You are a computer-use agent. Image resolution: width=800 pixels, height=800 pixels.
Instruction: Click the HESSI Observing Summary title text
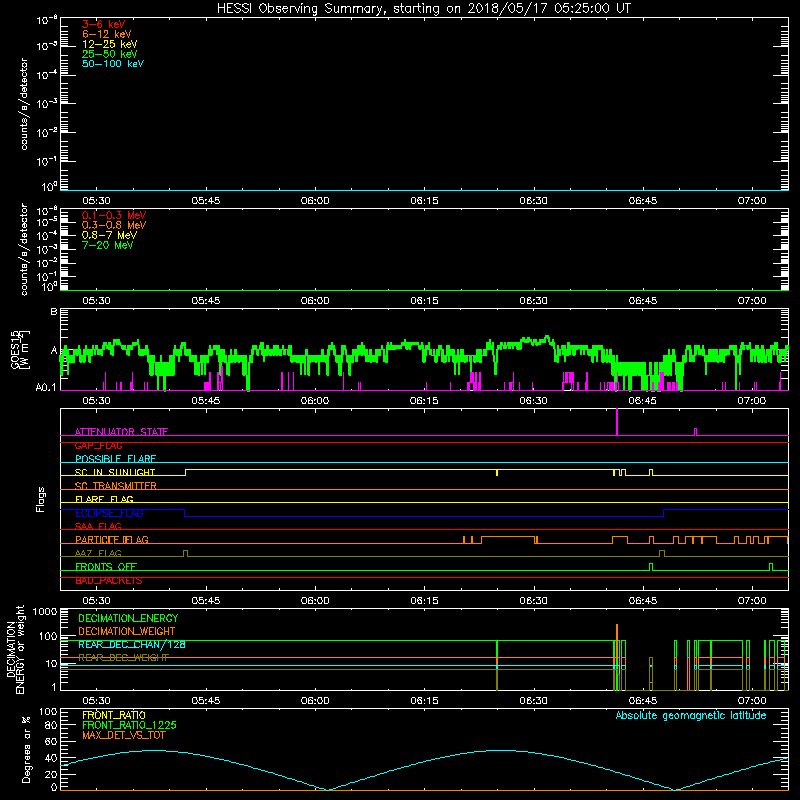pos(424,9)
